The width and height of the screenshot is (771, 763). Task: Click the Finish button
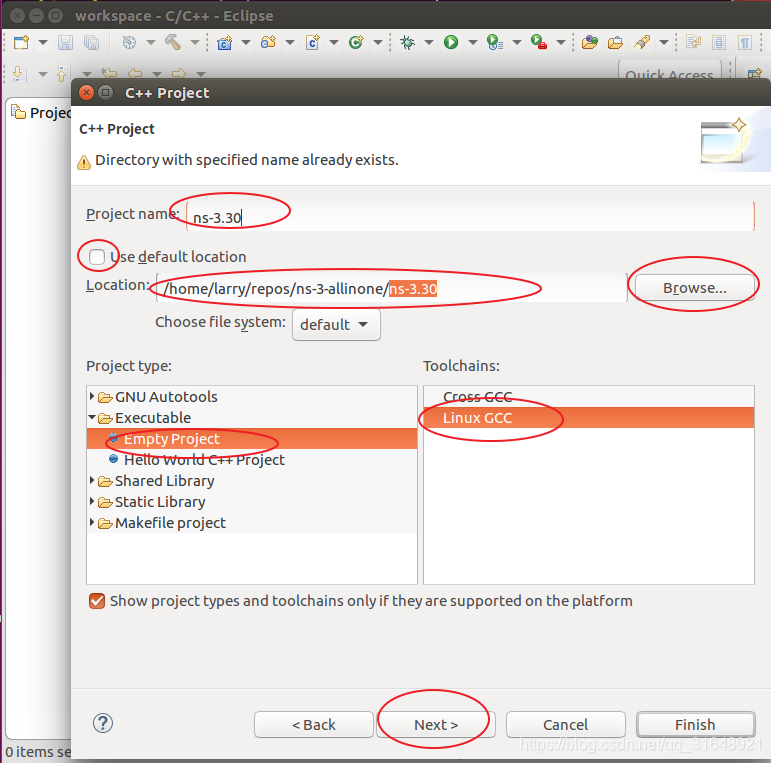click(x=695, y=725)
